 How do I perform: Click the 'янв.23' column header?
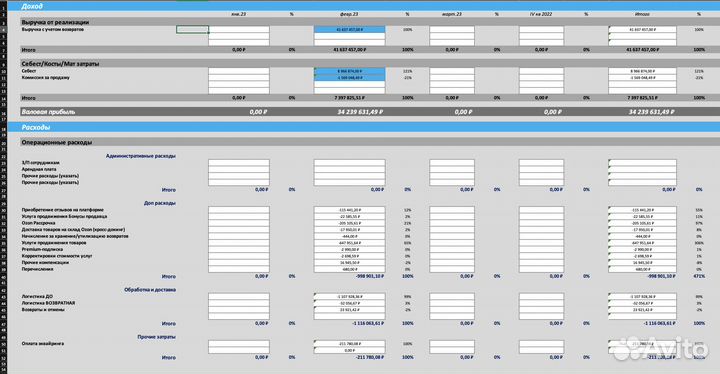tap(239, 14)
